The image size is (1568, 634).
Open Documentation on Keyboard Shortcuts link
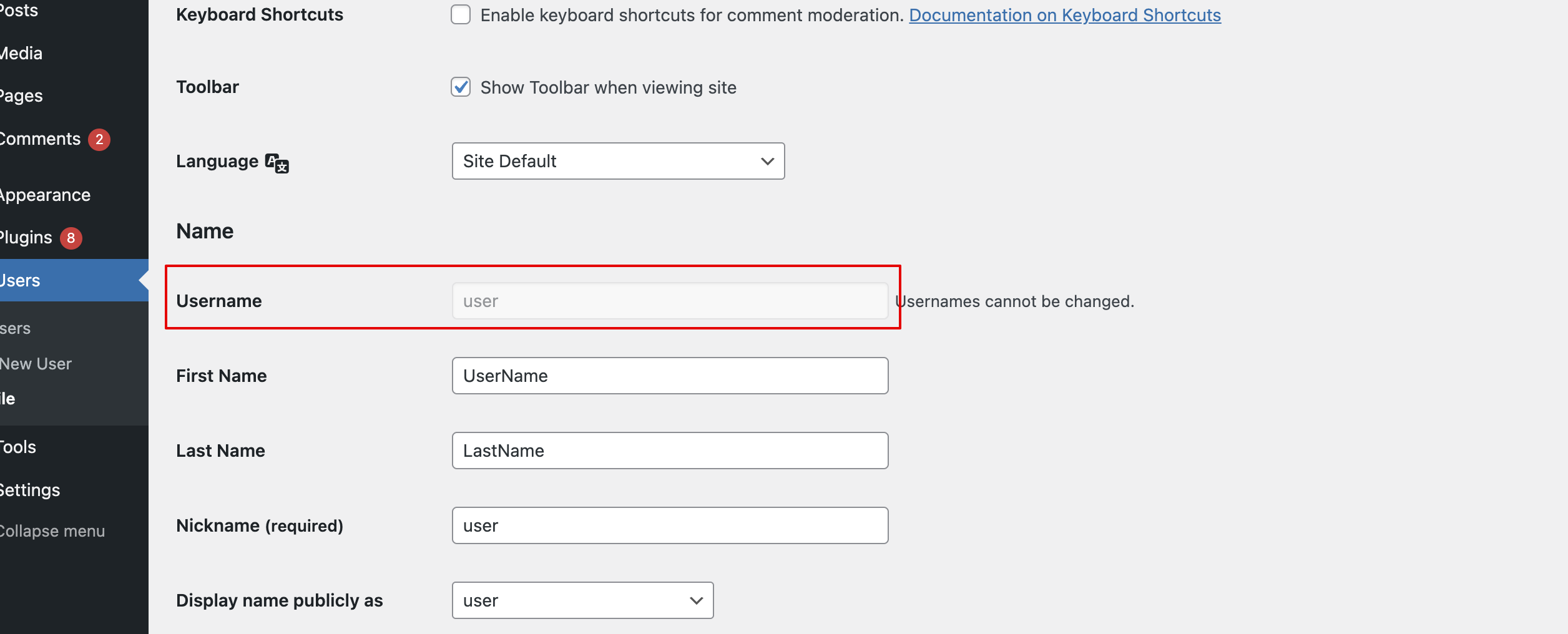(1064, 15)
